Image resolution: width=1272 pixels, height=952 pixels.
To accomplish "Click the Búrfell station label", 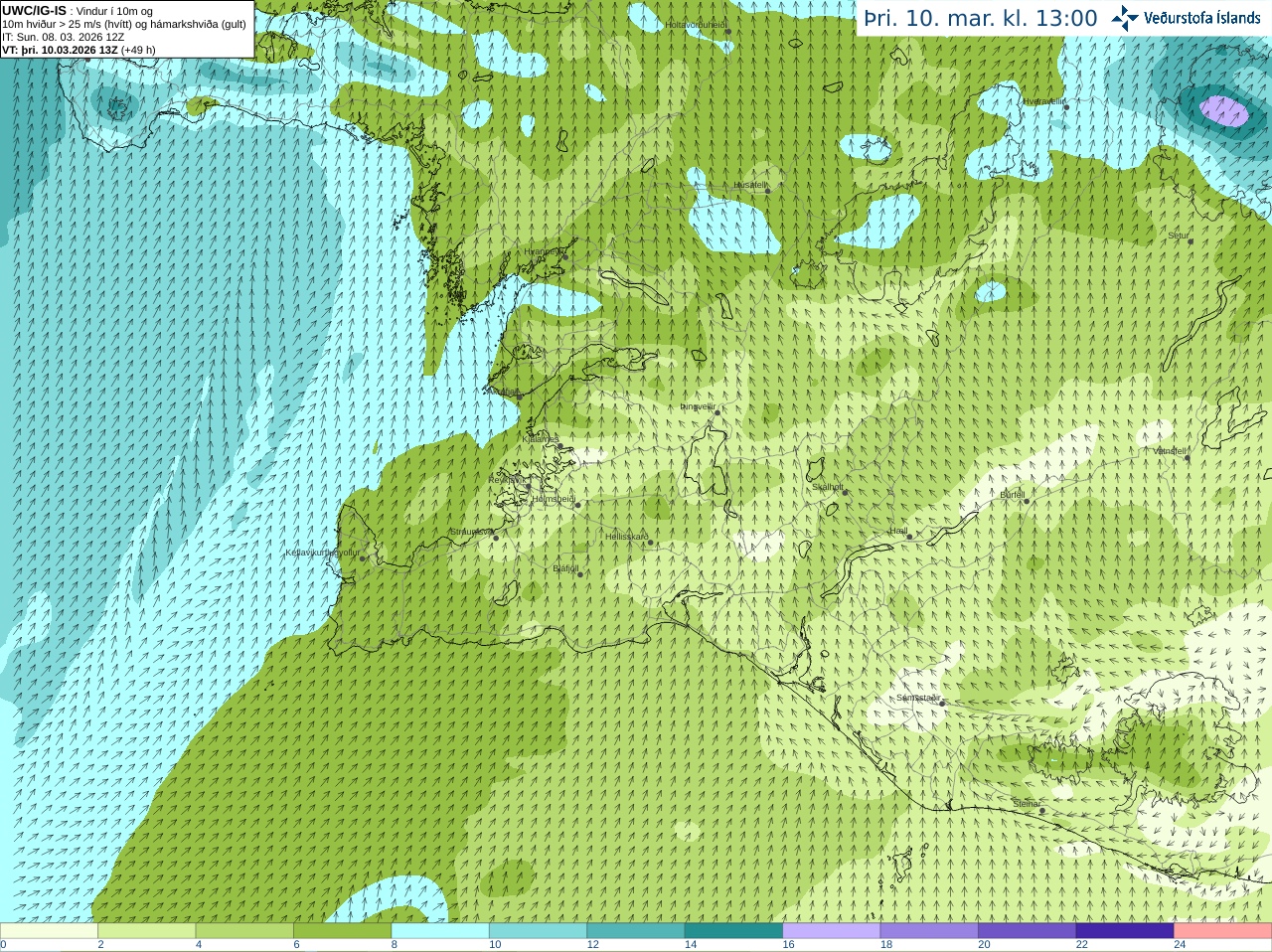I will coord(1012,495).
